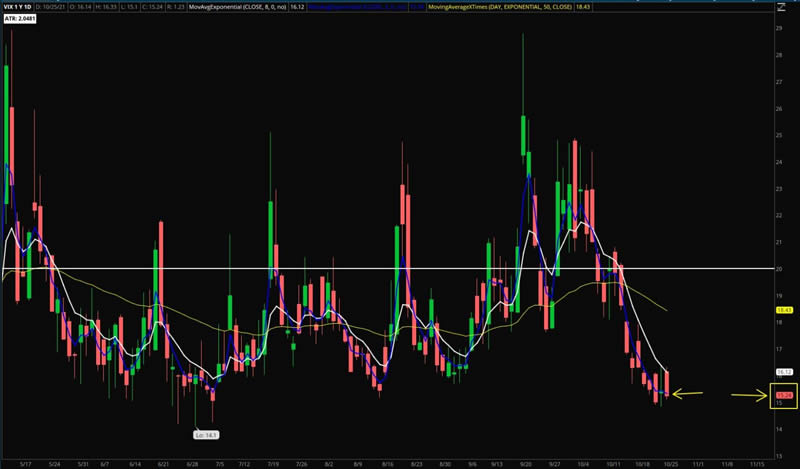
Task: Click the tall green candle near 9/20
Action: [523, 136]
